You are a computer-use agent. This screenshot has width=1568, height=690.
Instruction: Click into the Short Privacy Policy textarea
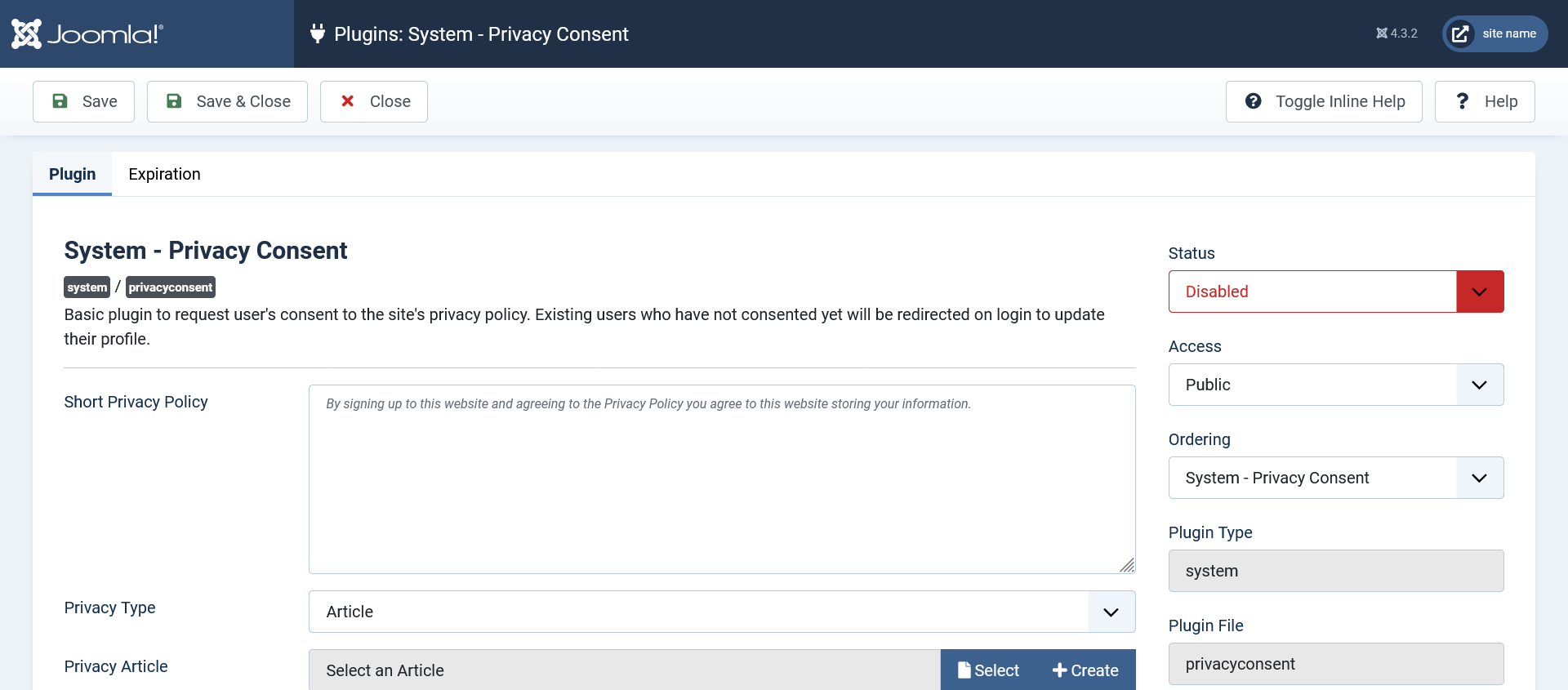click(x=722, y=479)
